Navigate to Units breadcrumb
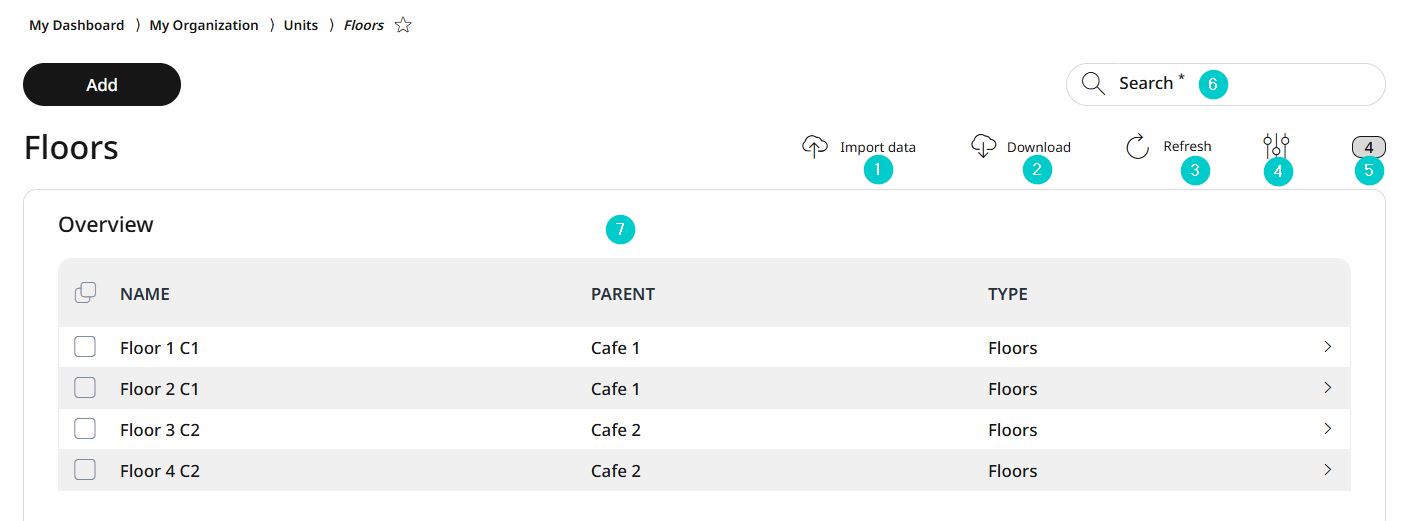This screenshot has height=521, width=1402. (301, 25)
